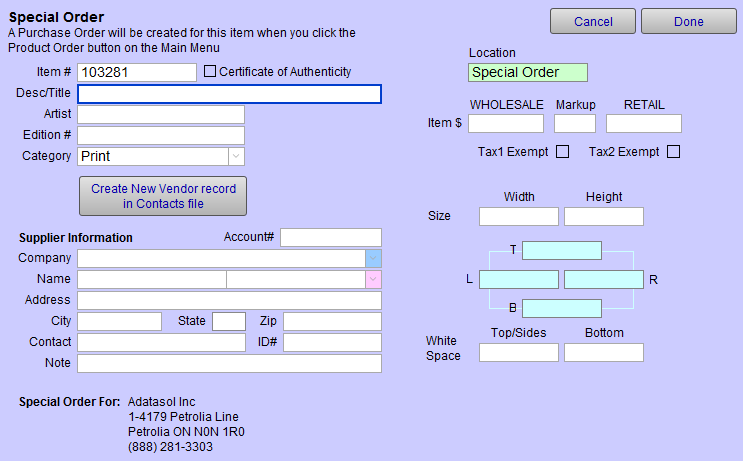Select the Artist input field

pyautogui.click(x=161, y=114)
